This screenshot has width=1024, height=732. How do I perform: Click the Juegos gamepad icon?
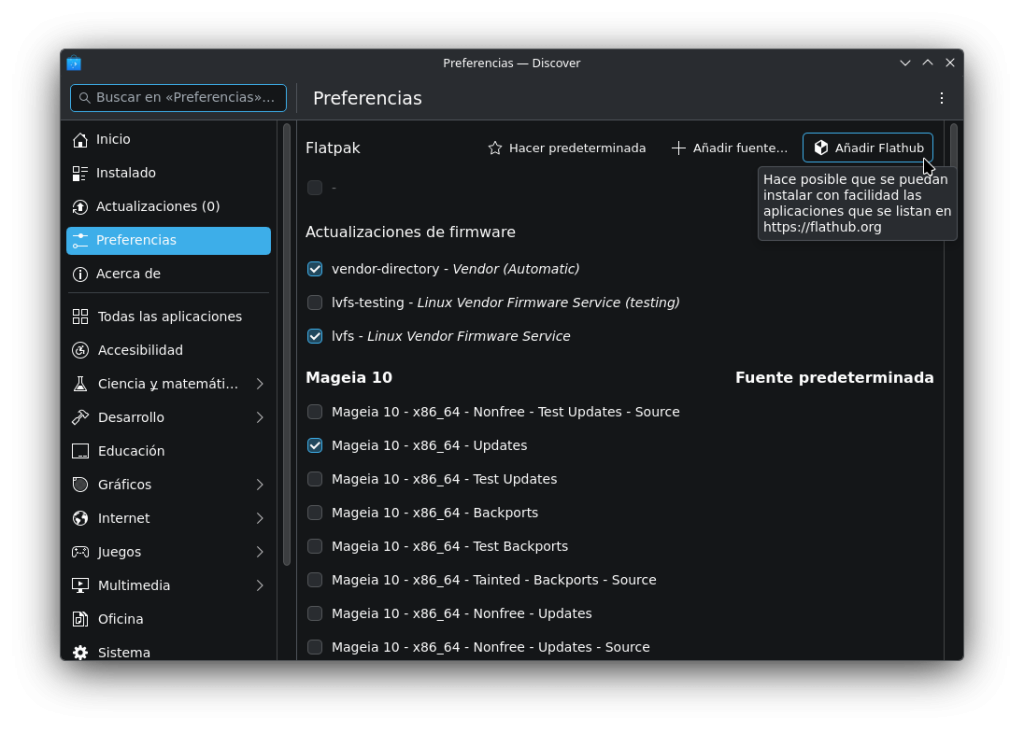click(80, 552)
